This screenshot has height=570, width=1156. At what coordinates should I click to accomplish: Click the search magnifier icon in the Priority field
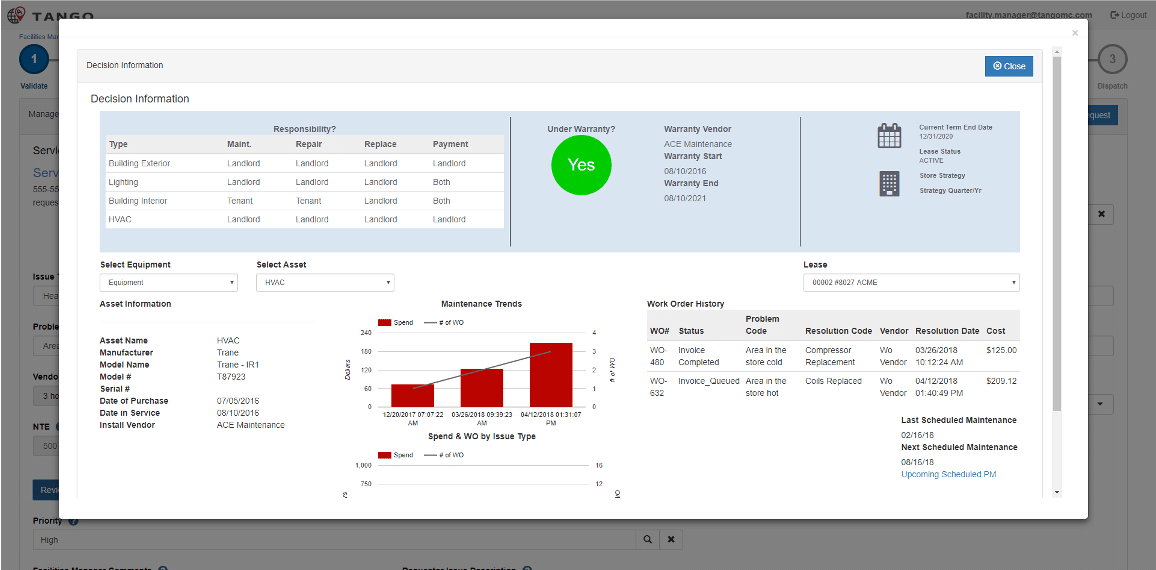click(648, 540)
